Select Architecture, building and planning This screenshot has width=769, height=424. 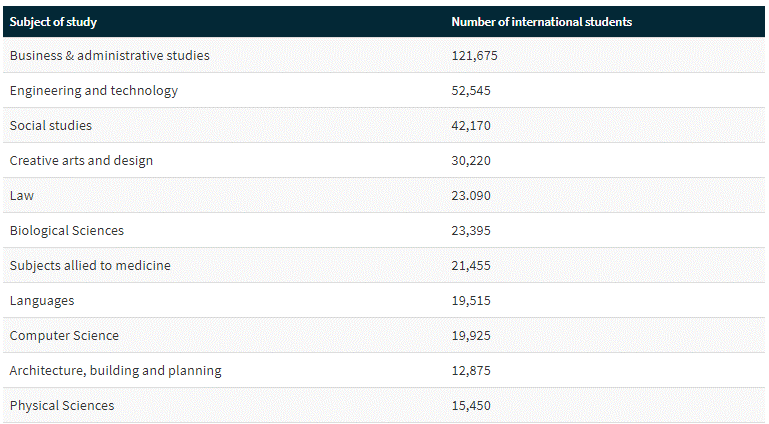pyautogui.click(x=115, y=371)
